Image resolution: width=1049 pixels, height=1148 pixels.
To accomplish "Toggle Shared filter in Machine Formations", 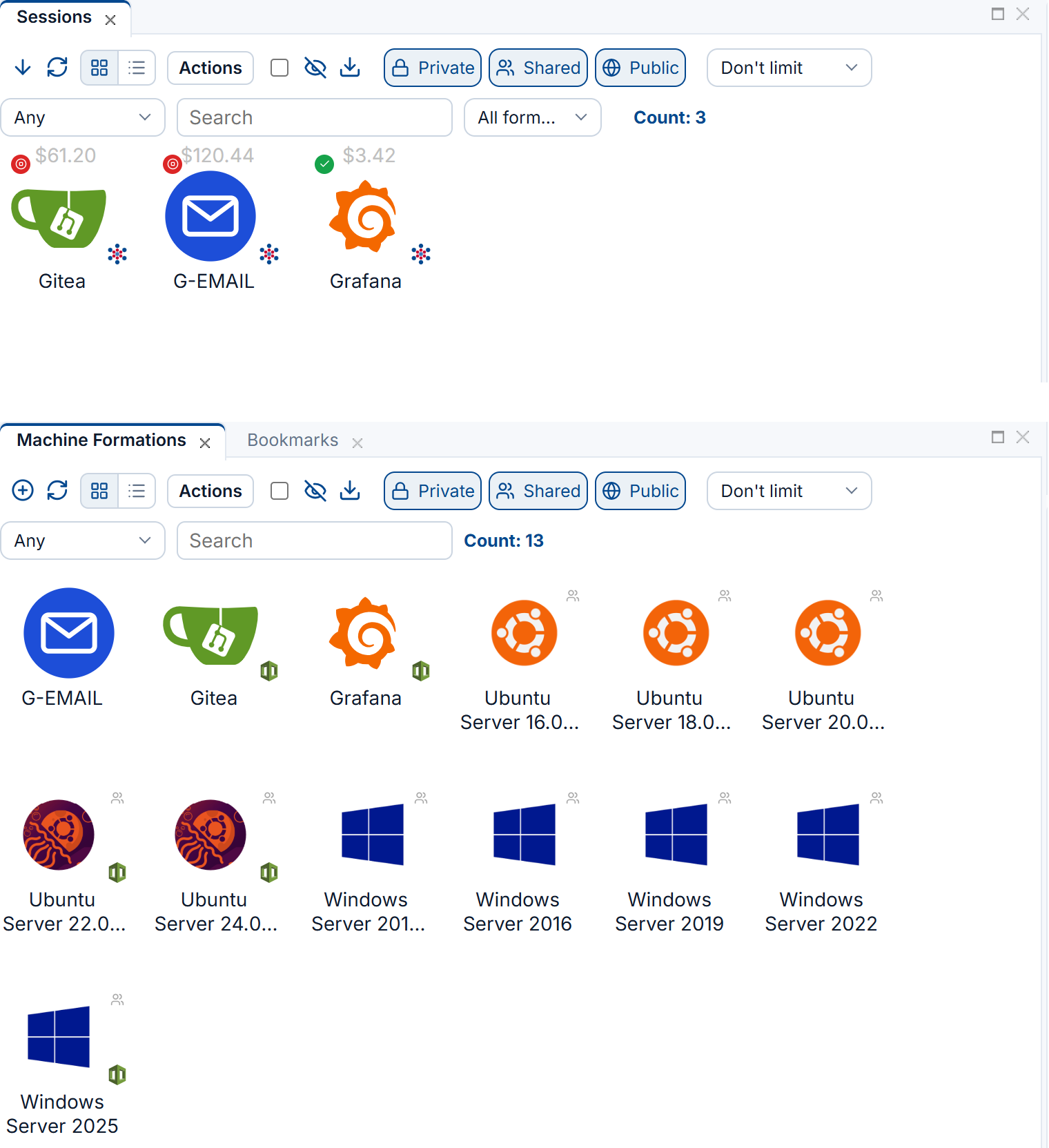I will (538, 491).
